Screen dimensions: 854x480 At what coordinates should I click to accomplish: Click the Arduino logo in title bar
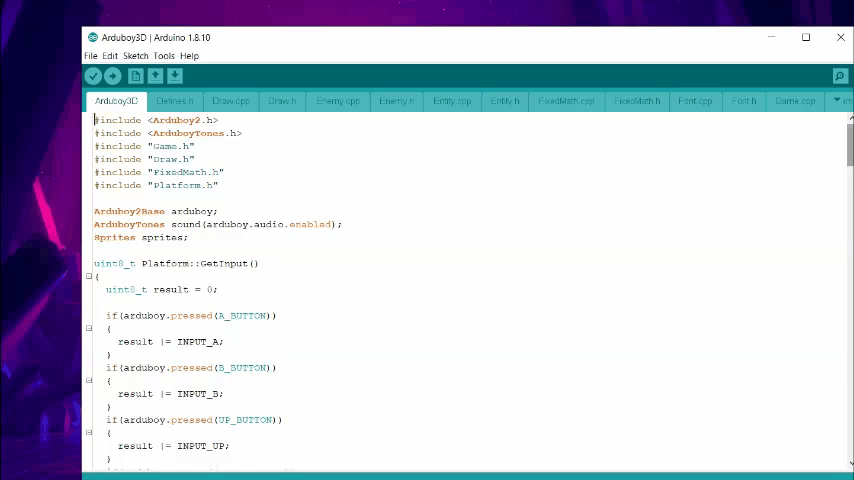click(x=92, y=38)
